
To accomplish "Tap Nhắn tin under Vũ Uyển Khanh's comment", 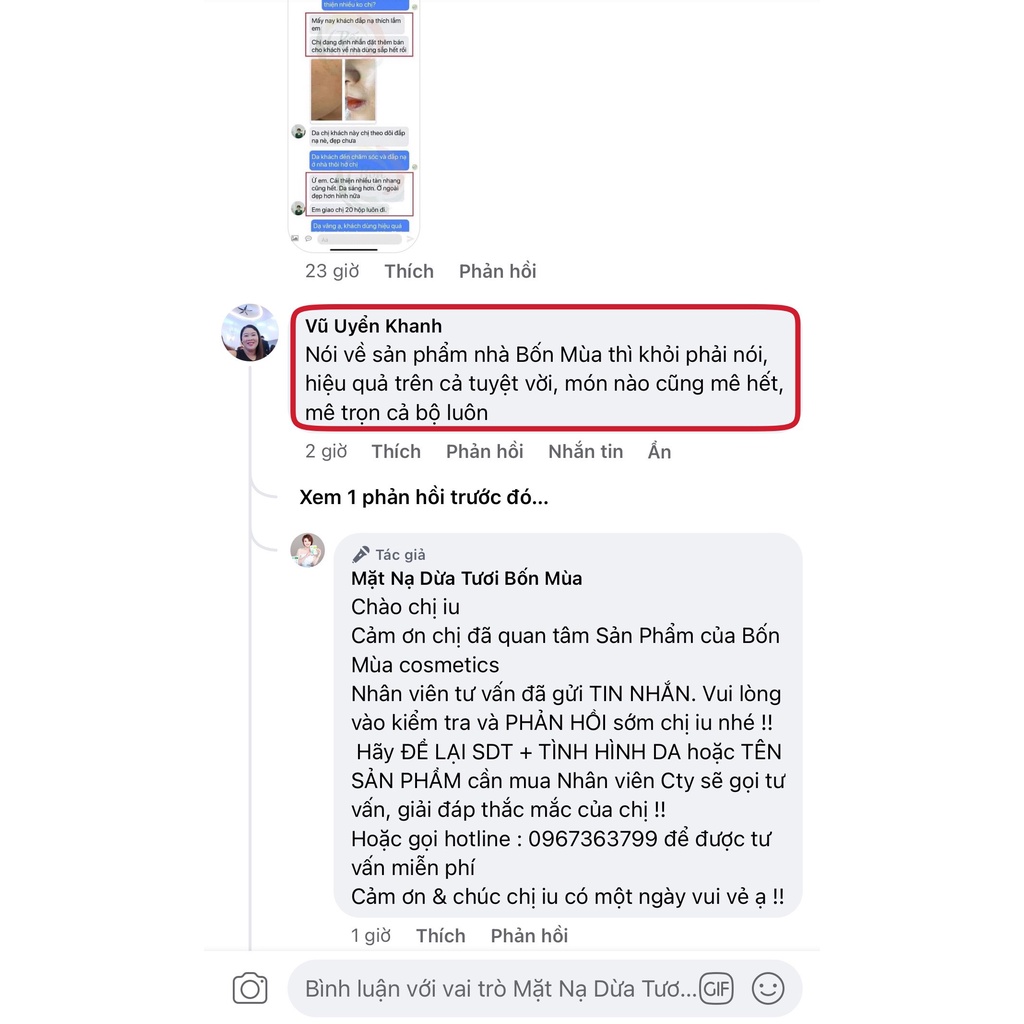I will pyautogui.click(x=586, y=451).
